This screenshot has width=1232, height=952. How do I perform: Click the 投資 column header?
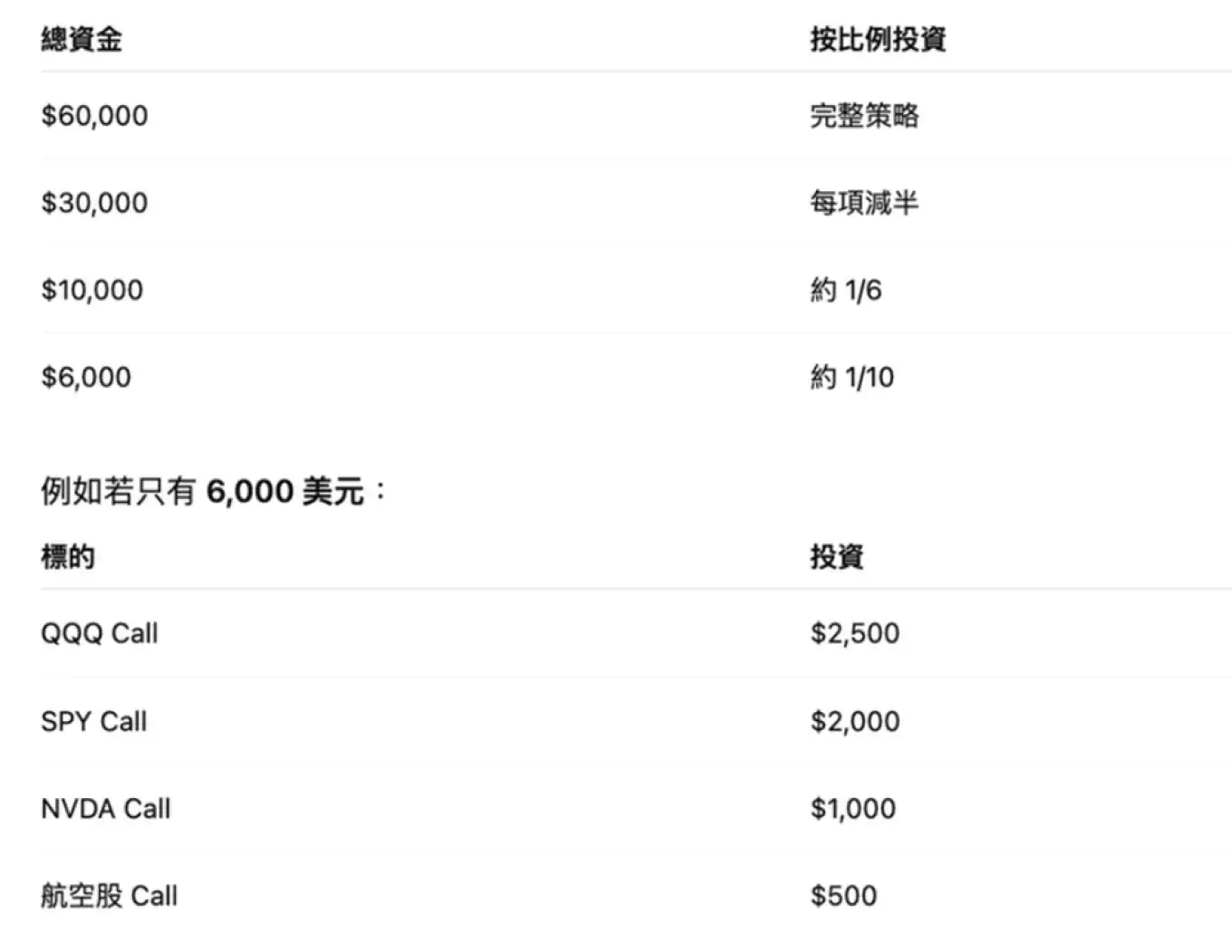(837, 556)
